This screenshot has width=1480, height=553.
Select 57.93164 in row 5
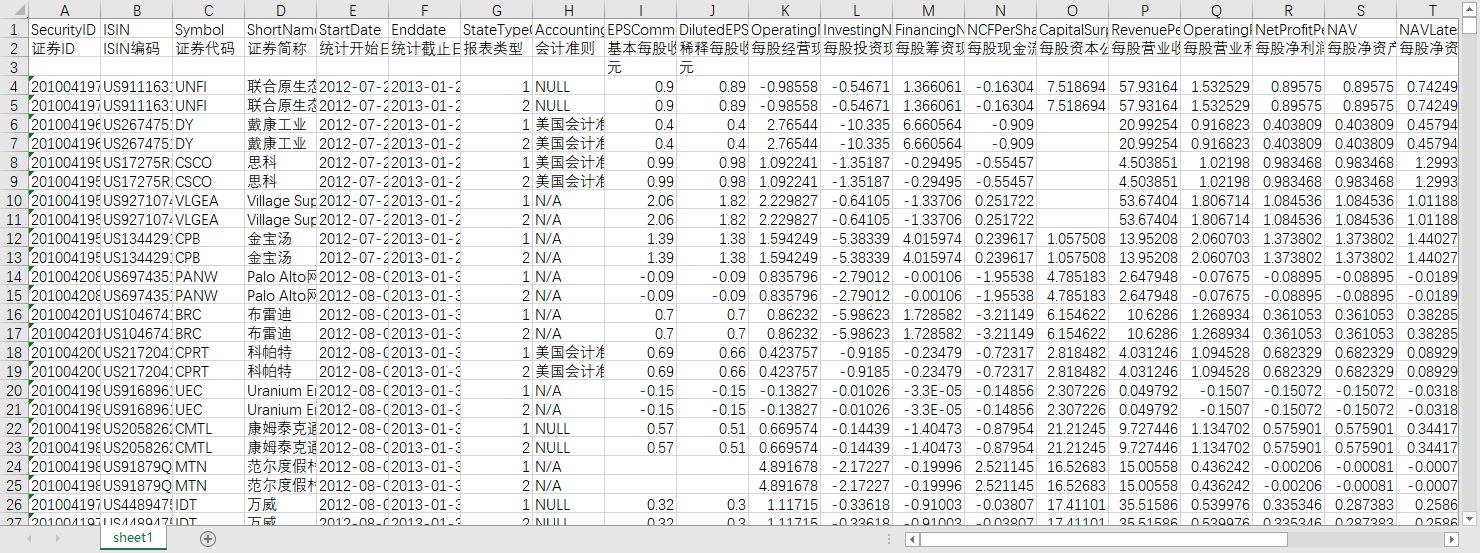1144,105
